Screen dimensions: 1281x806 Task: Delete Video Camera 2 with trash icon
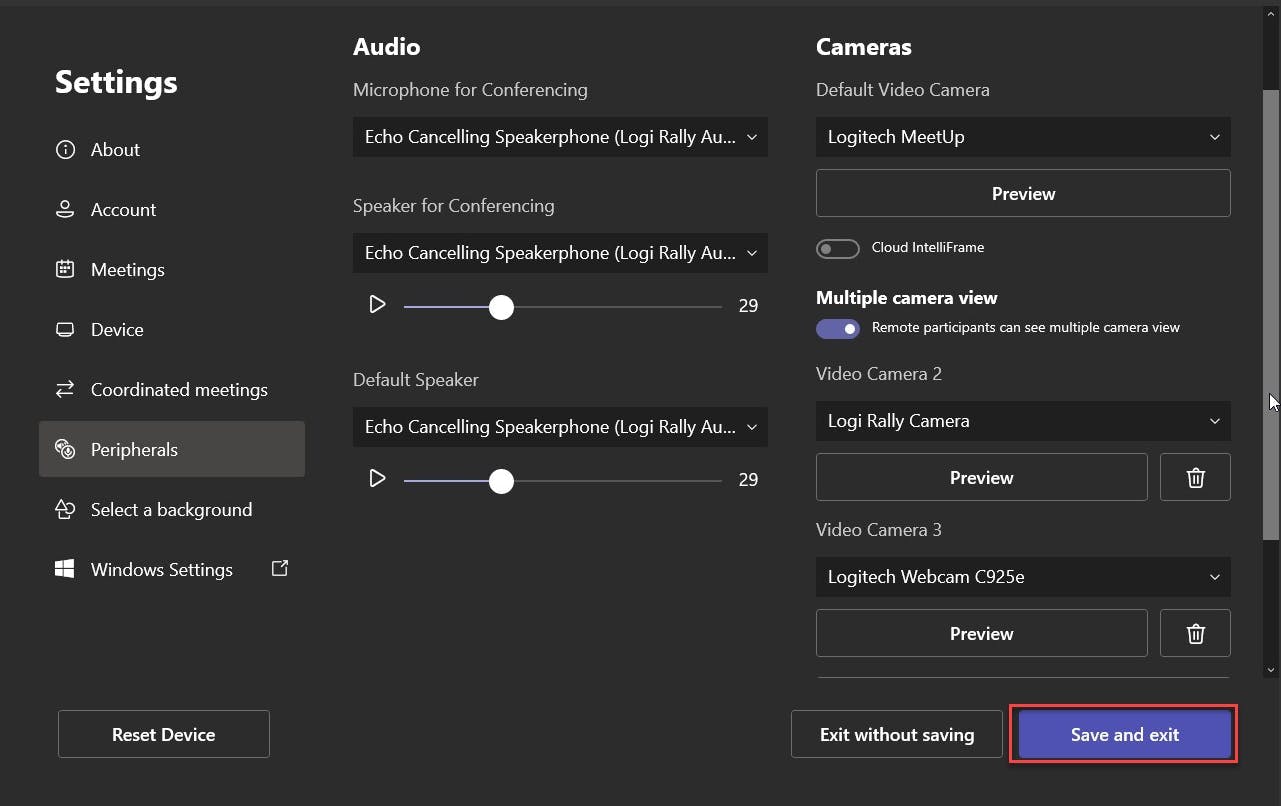pyautogui.click(x=1195, y=478)
